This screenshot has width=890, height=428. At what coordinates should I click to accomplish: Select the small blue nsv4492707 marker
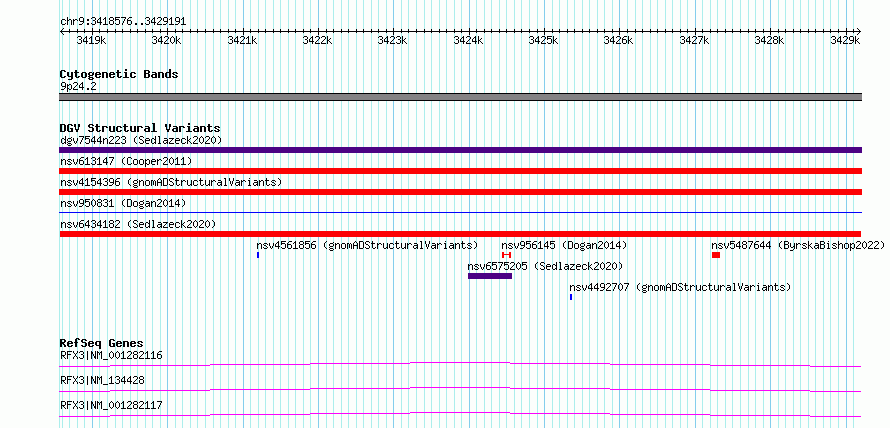click(x=571, y=297)
